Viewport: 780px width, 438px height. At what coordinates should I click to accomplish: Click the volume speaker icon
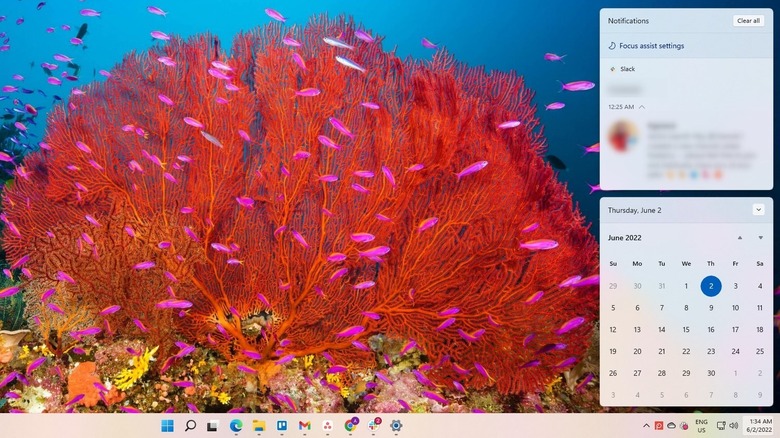[733, 426]
